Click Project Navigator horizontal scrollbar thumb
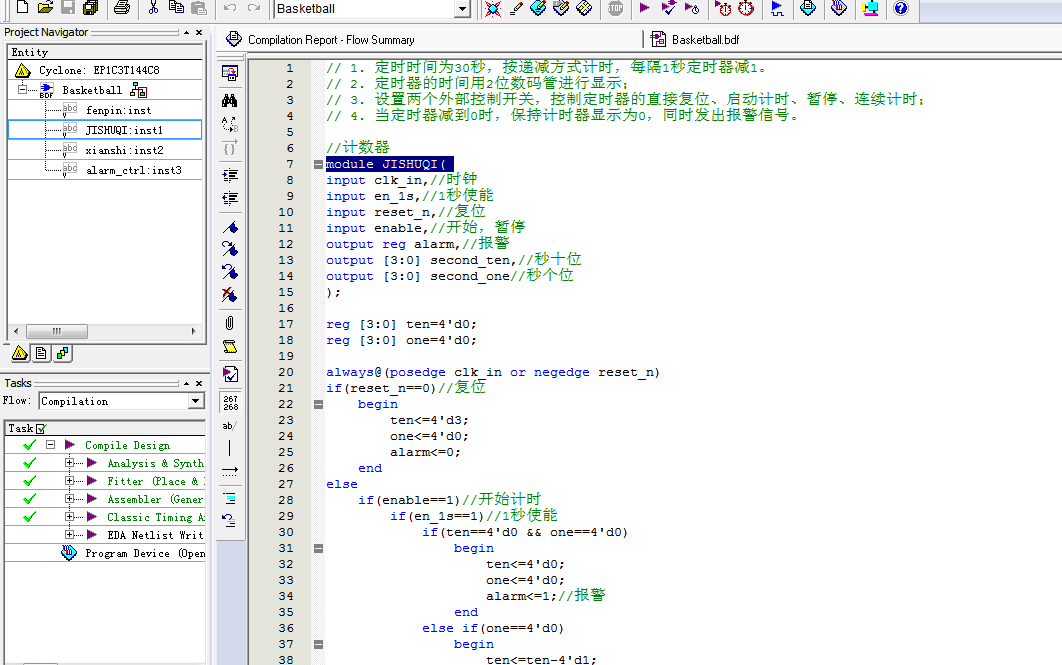Image resolution: width=1062 pixels, height=665 pixels. tap(57, 331)
